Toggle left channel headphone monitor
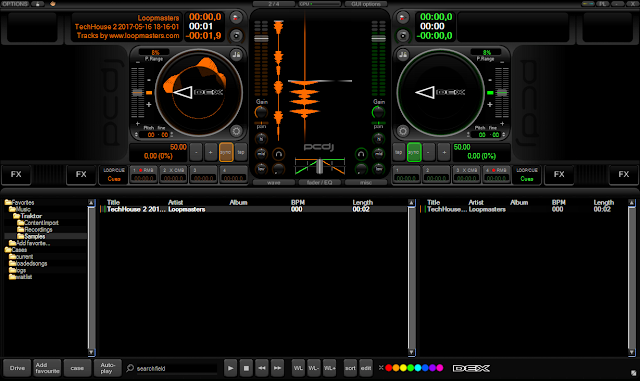This screenshot has height=381, width=640. coord(278,154)
